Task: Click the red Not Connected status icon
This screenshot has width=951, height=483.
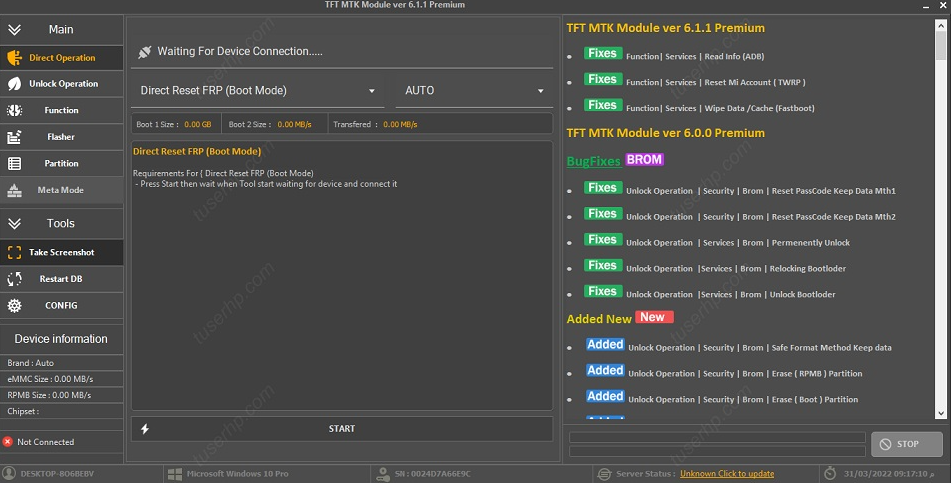Action: (x=8, y=442)
